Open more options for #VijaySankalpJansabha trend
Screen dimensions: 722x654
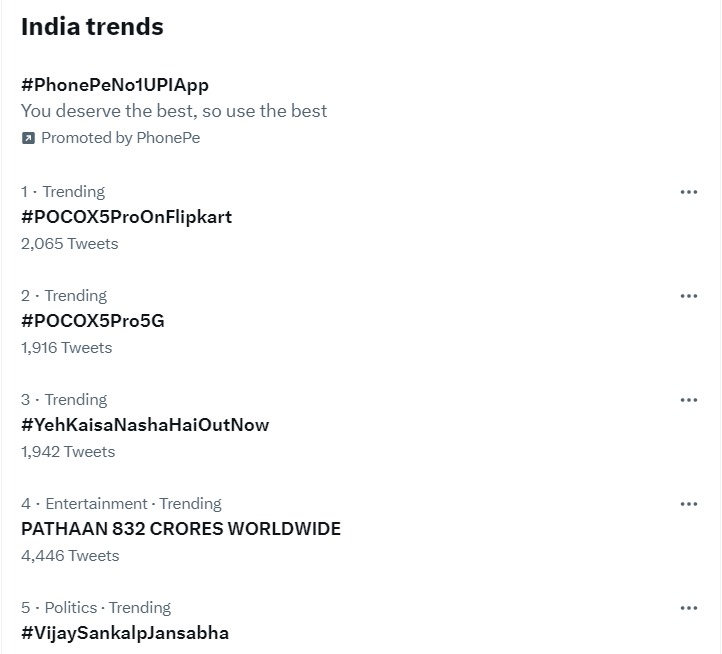coord(688,608)
